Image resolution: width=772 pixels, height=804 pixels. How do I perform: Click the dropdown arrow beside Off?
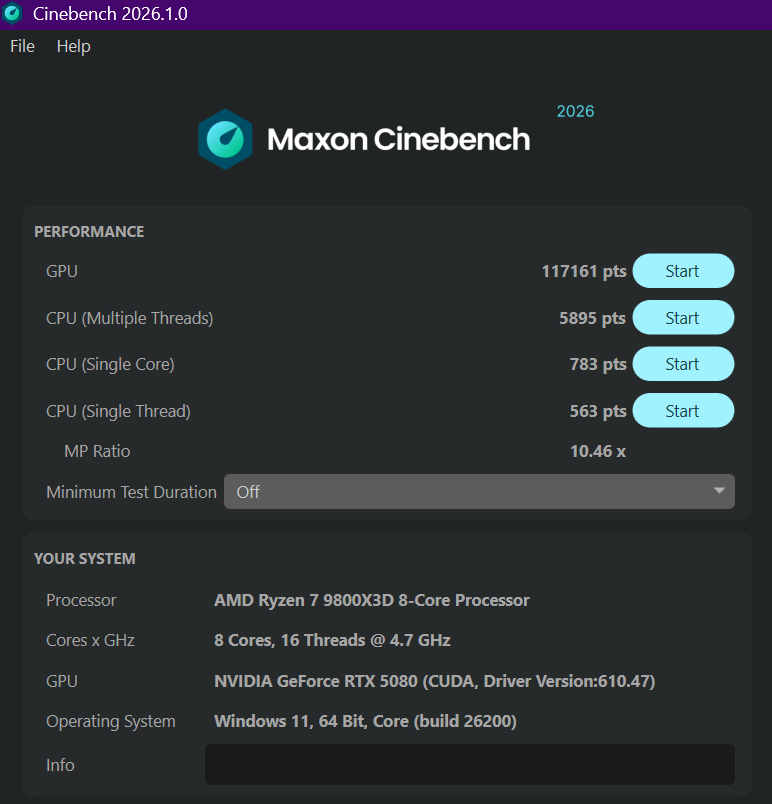[x=719, y=491]
